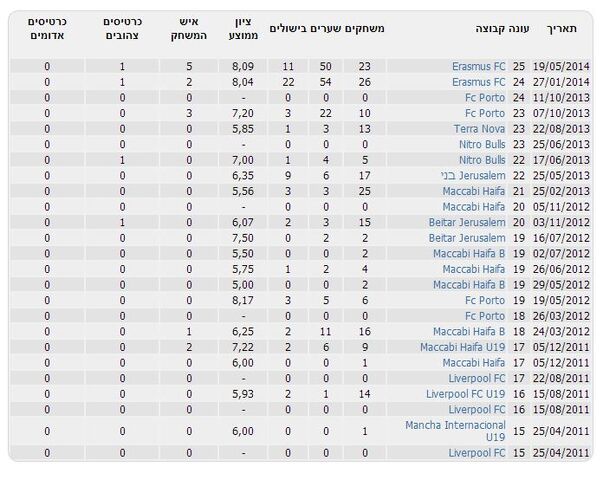
Task: Open Erasmus FC link dated 19/05/2014
Action: click(x=478, y=67)
